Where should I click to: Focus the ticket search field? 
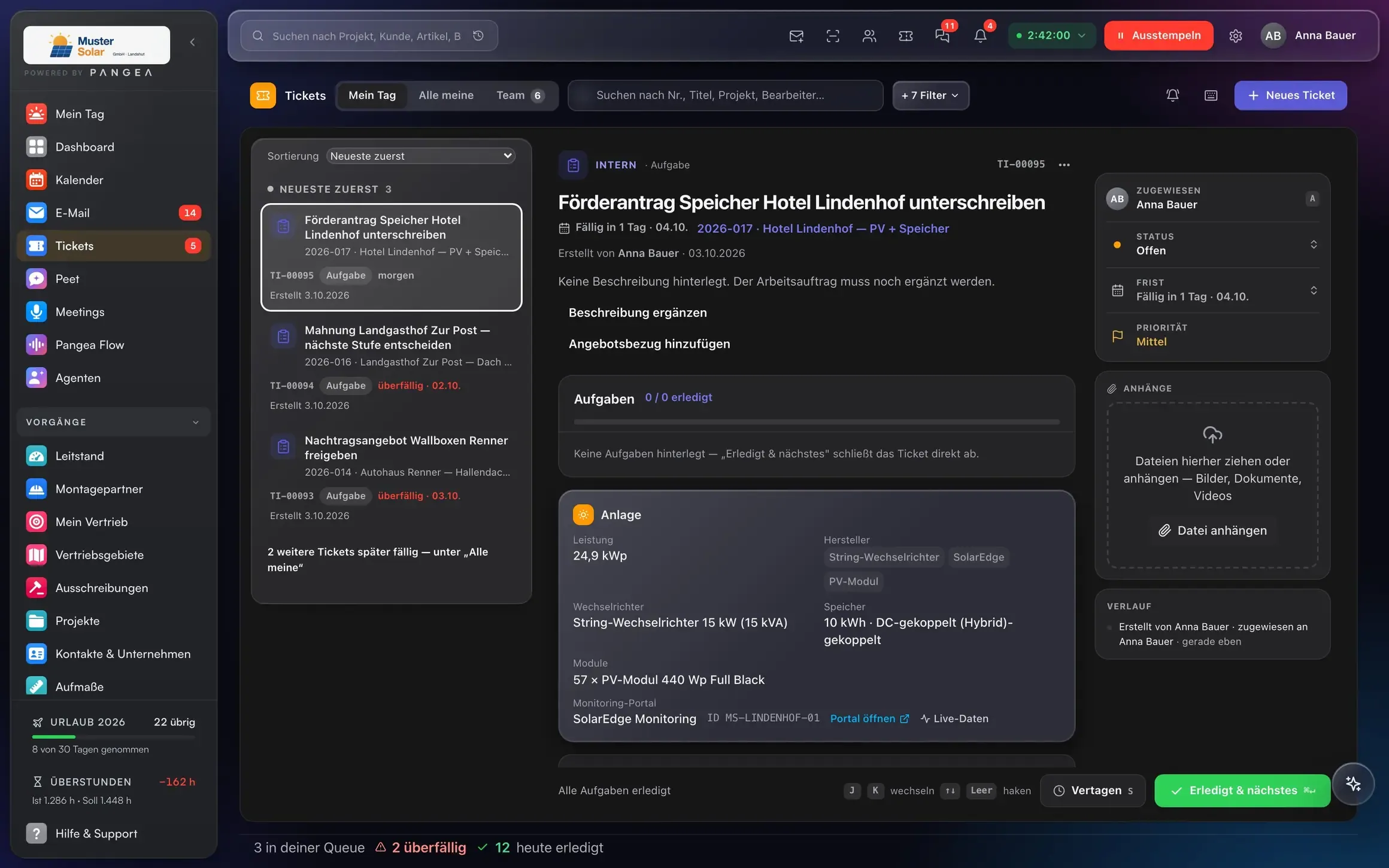click(726, 95)
